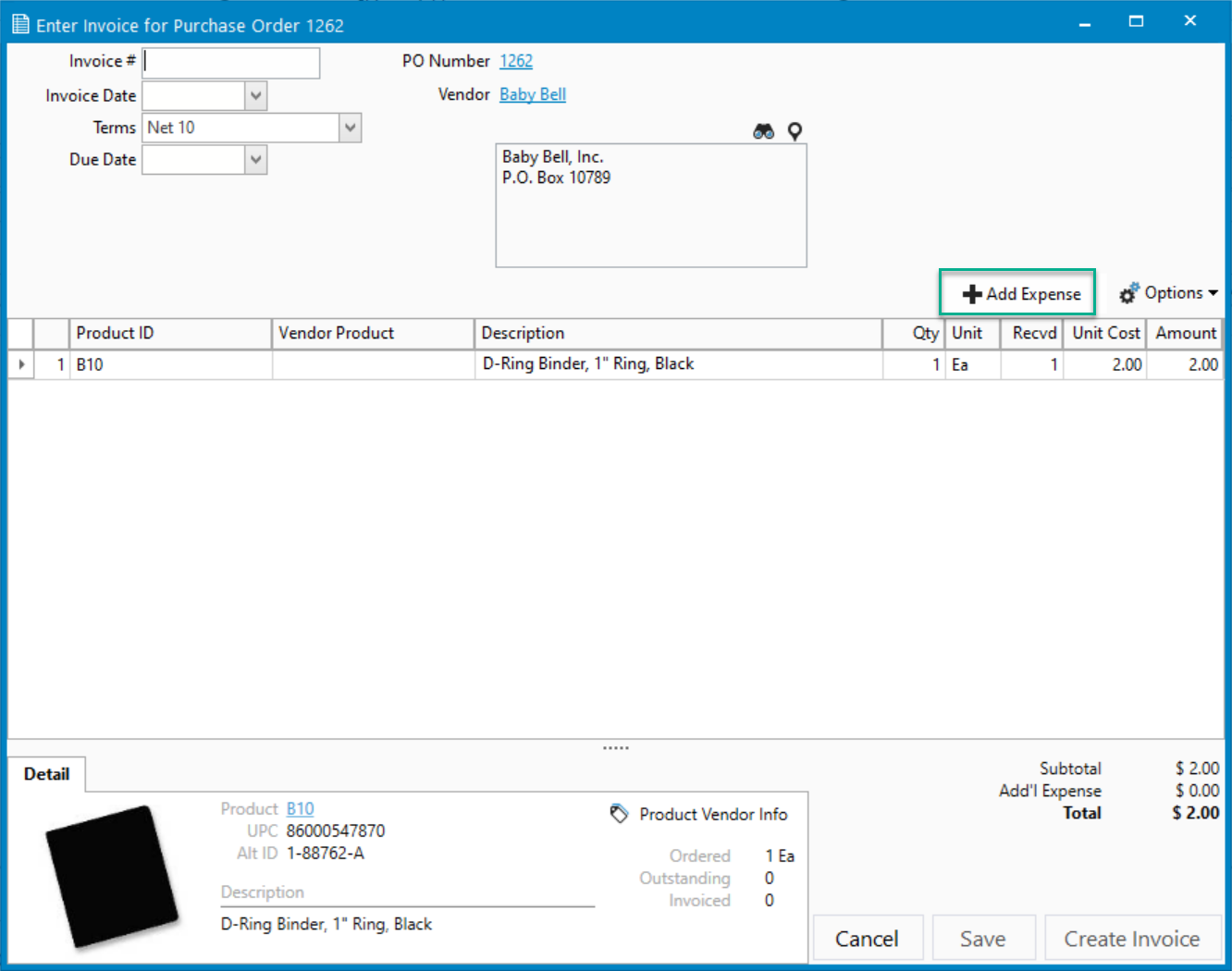Open product B10 link in Detail

(x=300, y=809)
